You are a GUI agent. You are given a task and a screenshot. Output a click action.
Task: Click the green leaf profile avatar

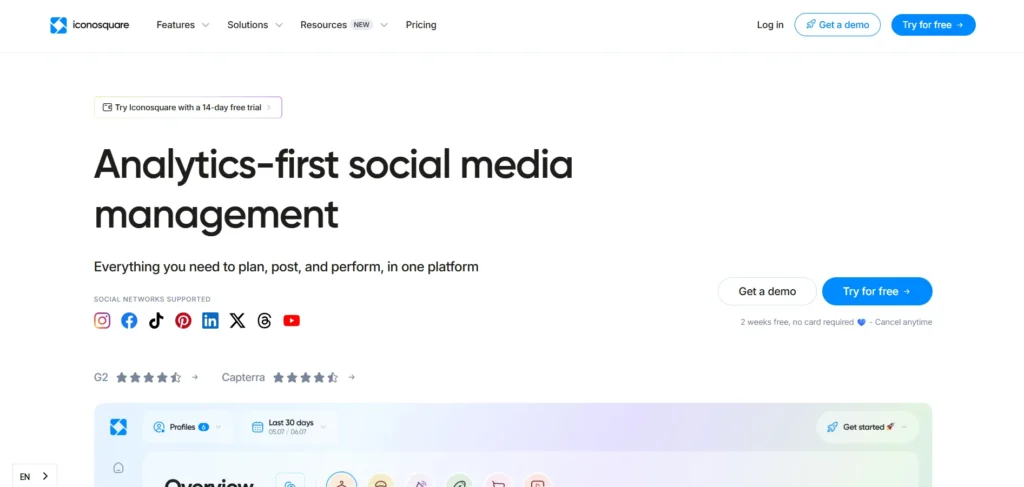click(459, 481)
